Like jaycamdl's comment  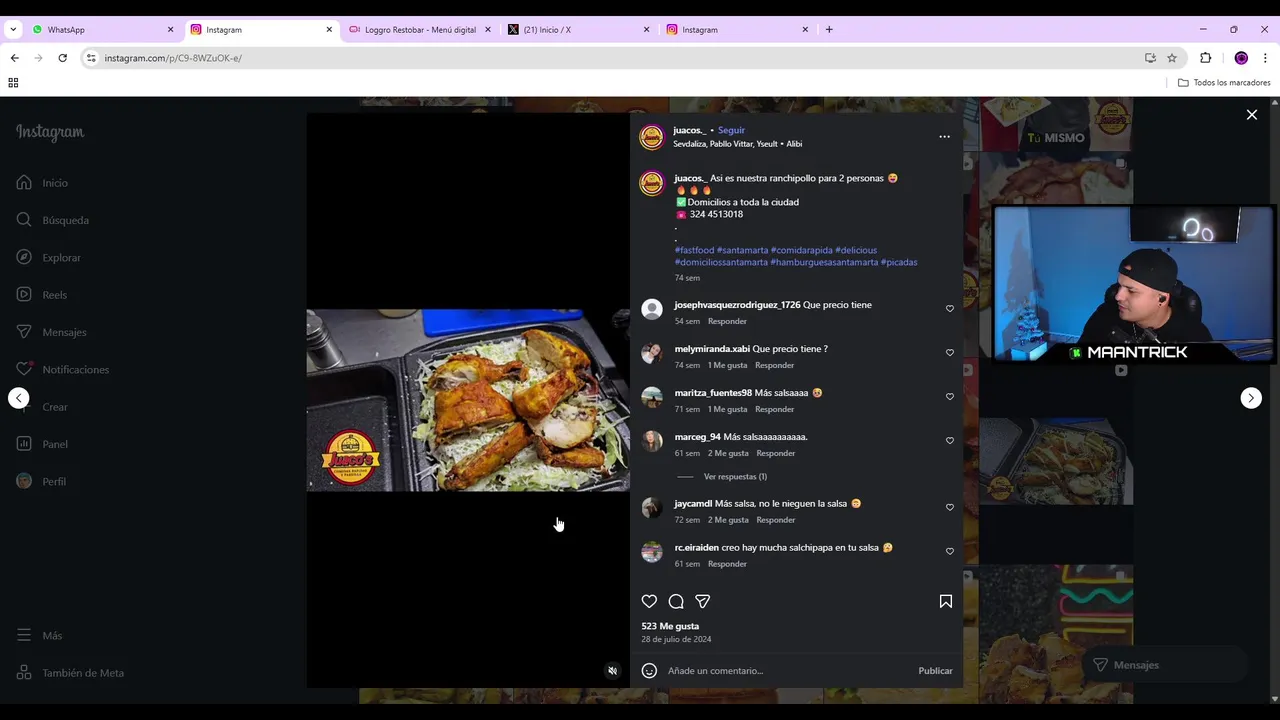[950, 507]
